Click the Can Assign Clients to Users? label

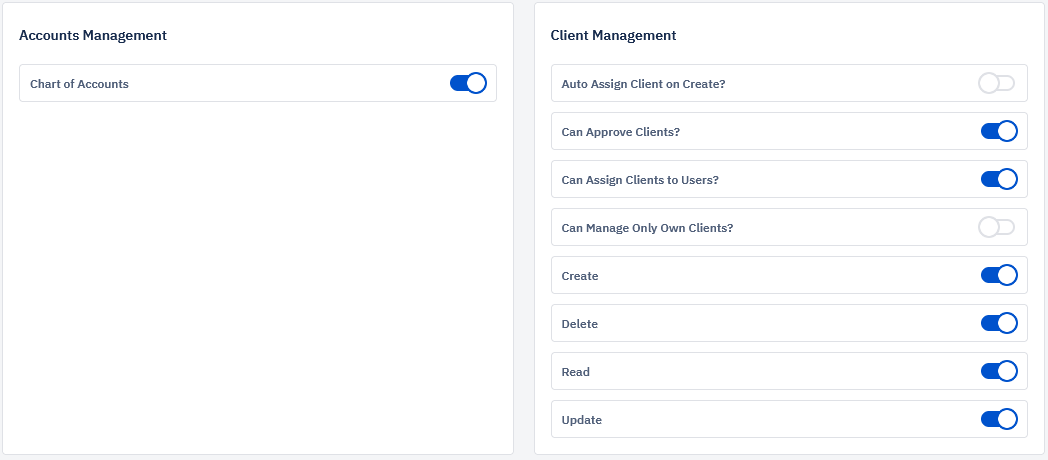click(640, 181)
